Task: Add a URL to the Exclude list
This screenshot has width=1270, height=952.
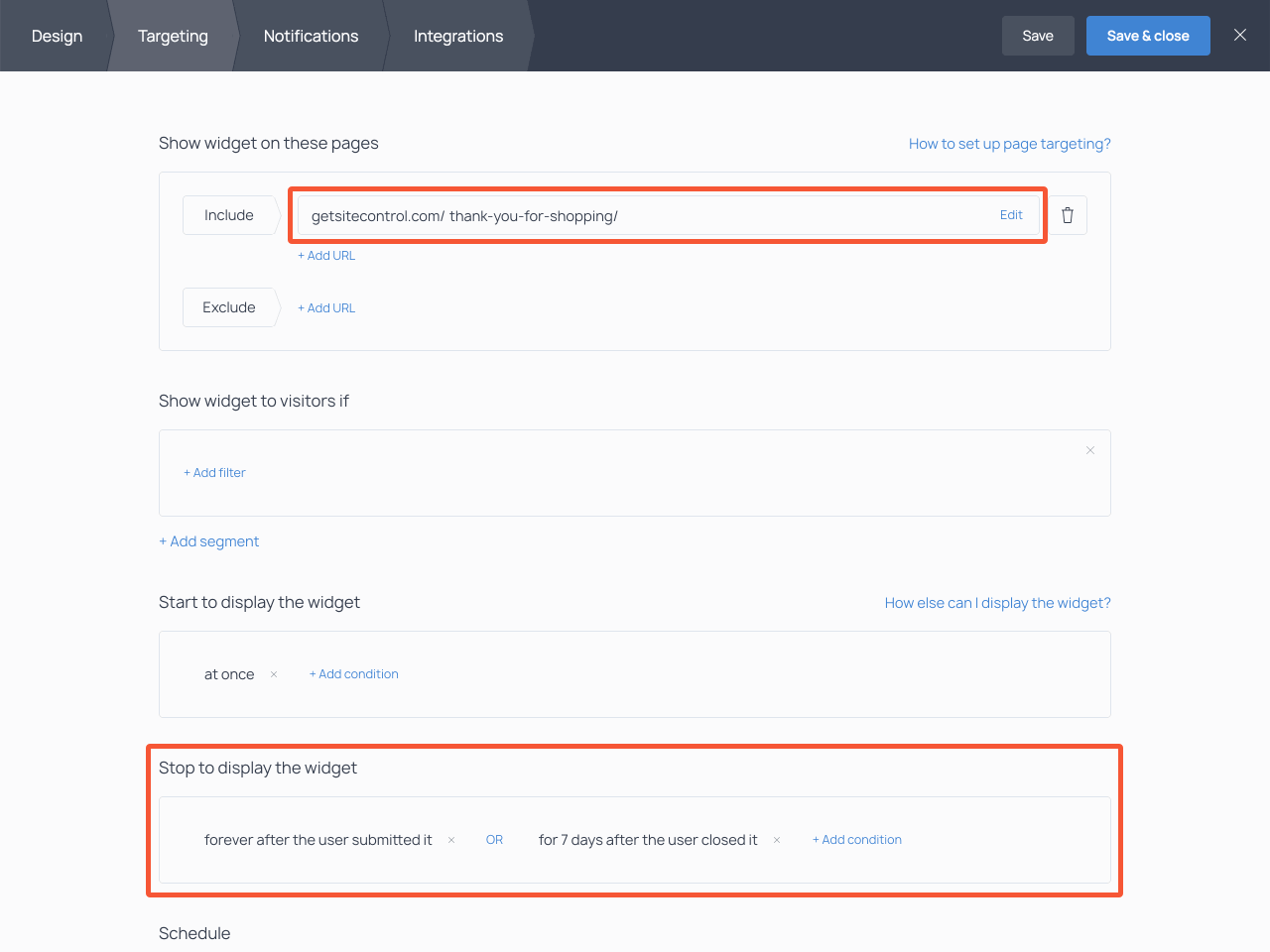Action: tap(326, 307)
